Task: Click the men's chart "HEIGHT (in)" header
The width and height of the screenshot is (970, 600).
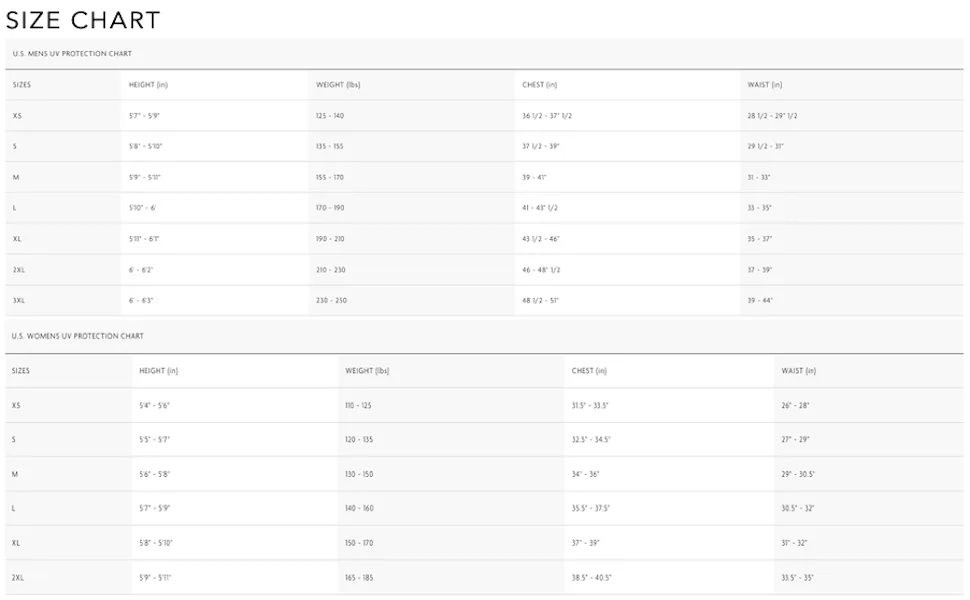Action: click(148, 85)
